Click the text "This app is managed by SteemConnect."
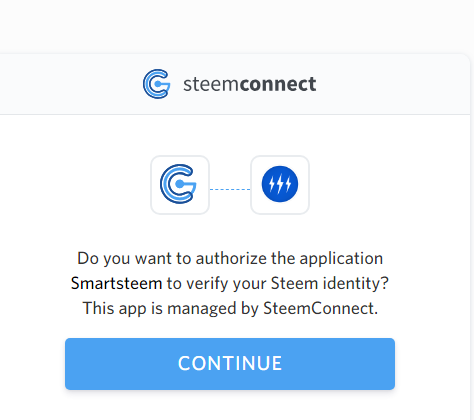This screenshot has width=474, height=420. pos(230,308)
